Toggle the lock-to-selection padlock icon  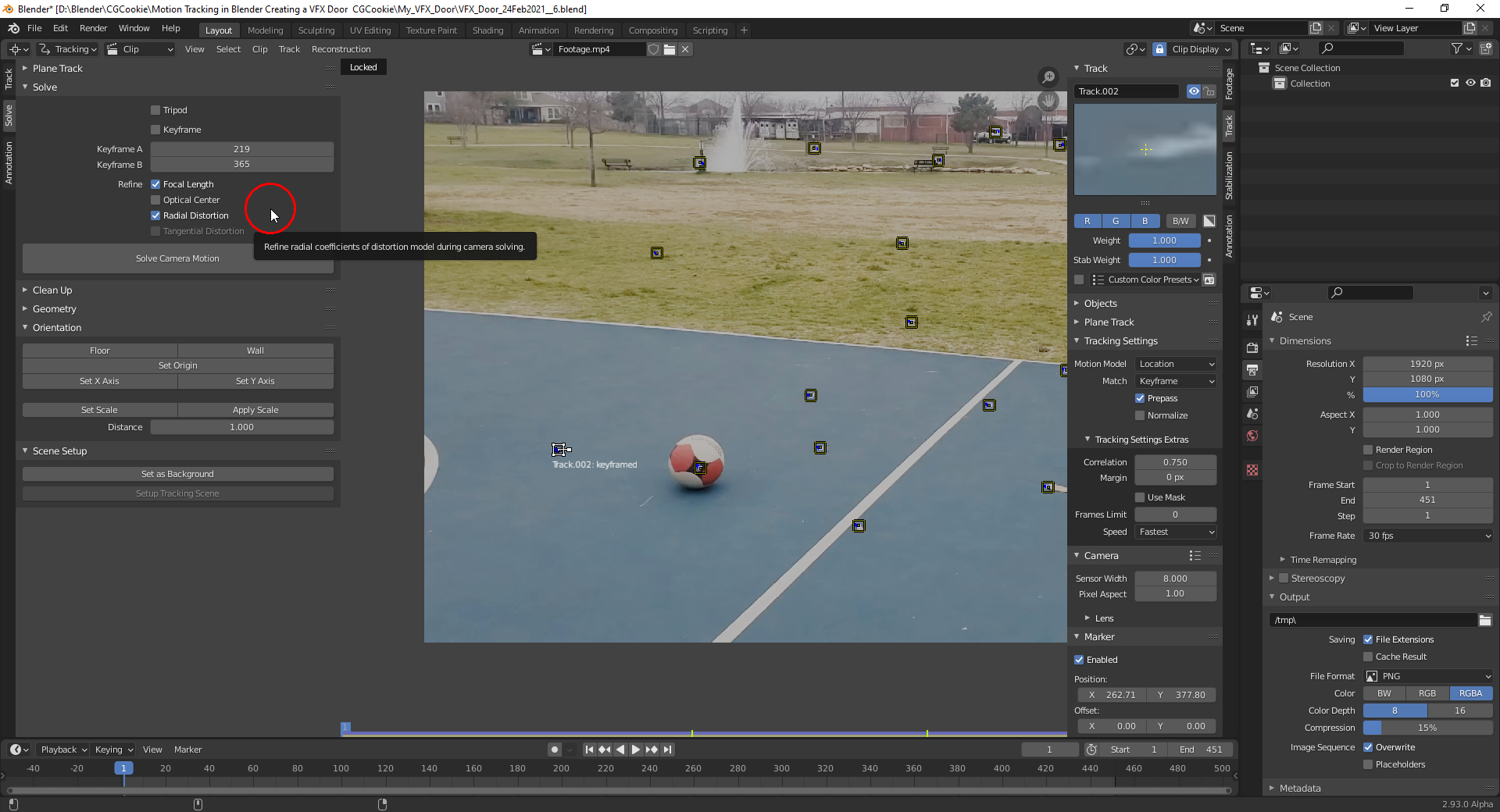tap(1159, 49)
